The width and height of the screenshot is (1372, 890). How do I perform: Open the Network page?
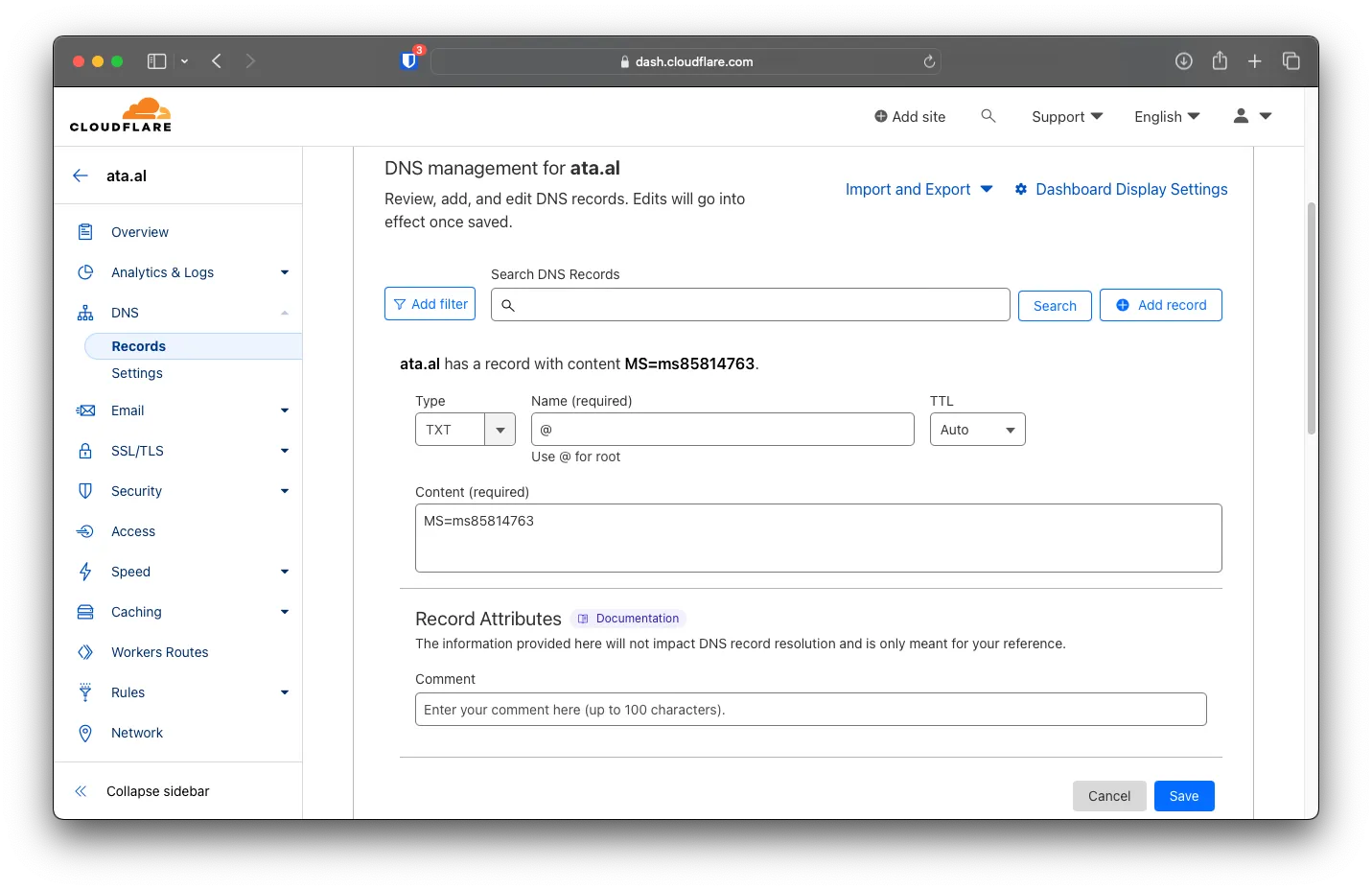[137, 733]
